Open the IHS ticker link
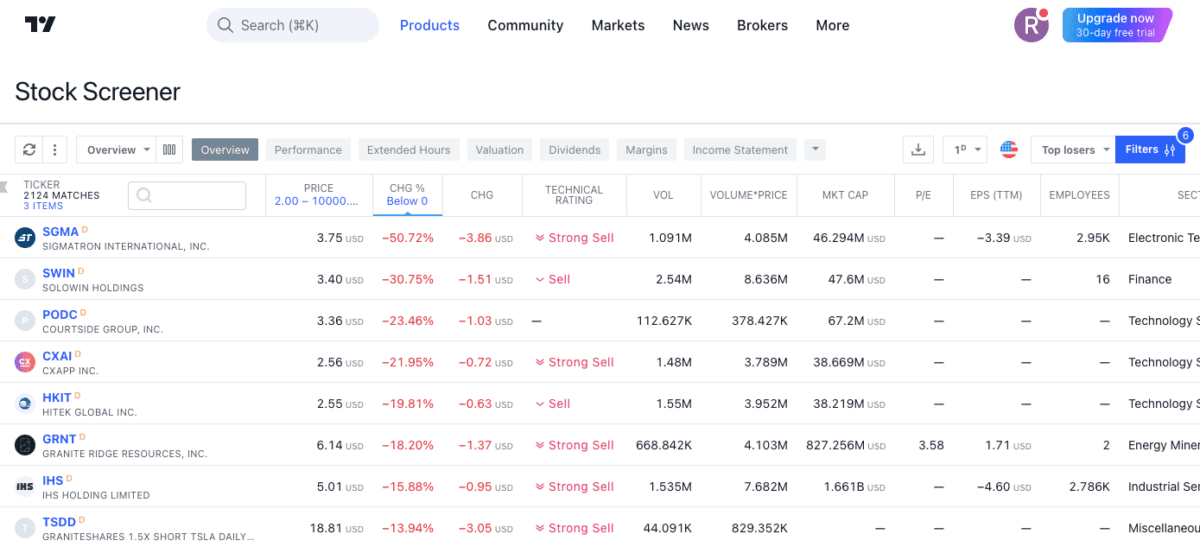 pyautogui.click(x=52, y=480)
